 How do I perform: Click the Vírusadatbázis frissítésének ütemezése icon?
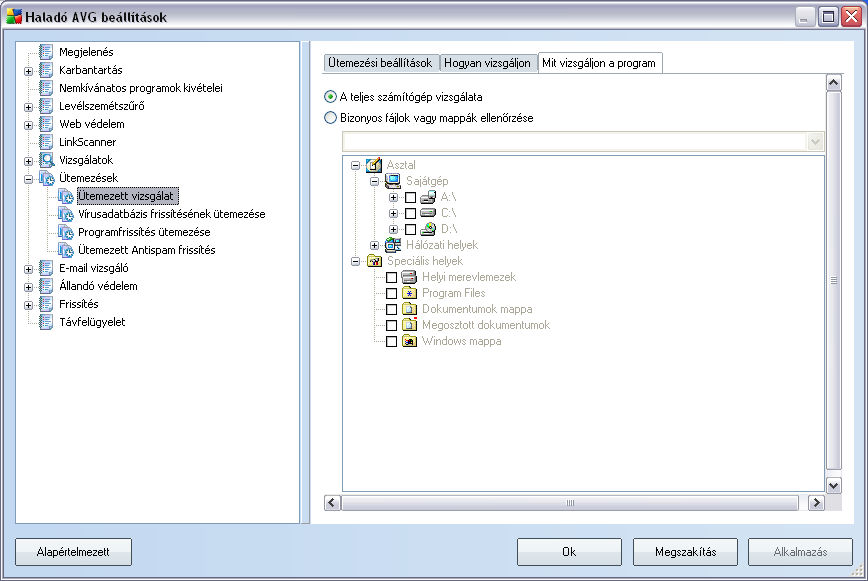pos(65,214)
